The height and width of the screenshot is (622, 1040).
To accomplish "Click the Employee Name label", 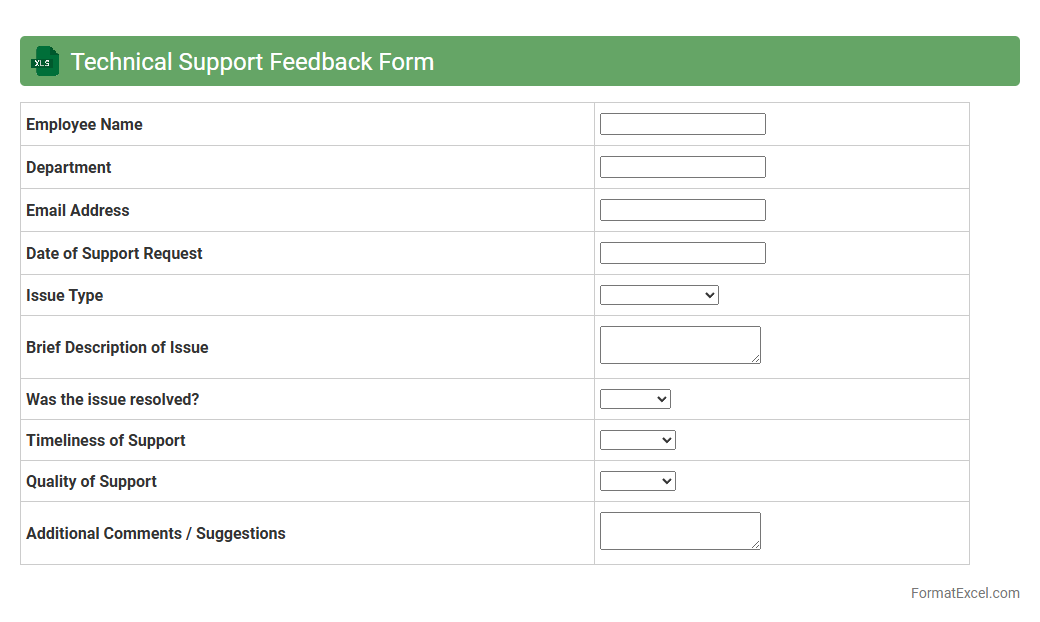I will tap(84, 124).
